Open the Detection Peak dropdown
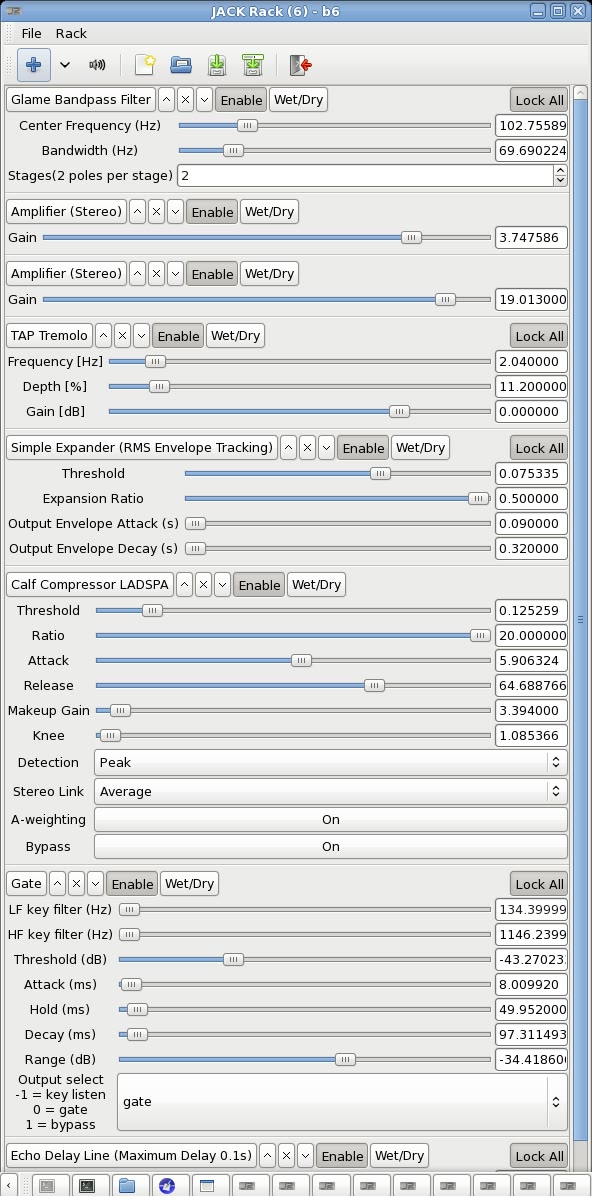This screenshot has height=1196, width=592. tap(330, 762)
